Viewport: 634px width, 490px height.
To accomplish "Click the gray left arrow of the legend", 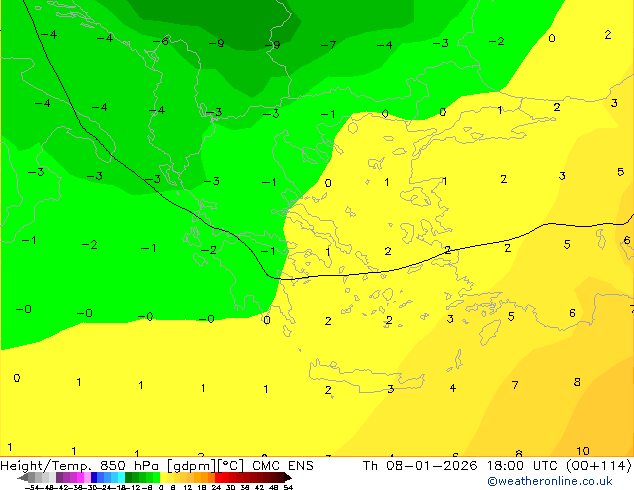I will click(x=23, y=477).
